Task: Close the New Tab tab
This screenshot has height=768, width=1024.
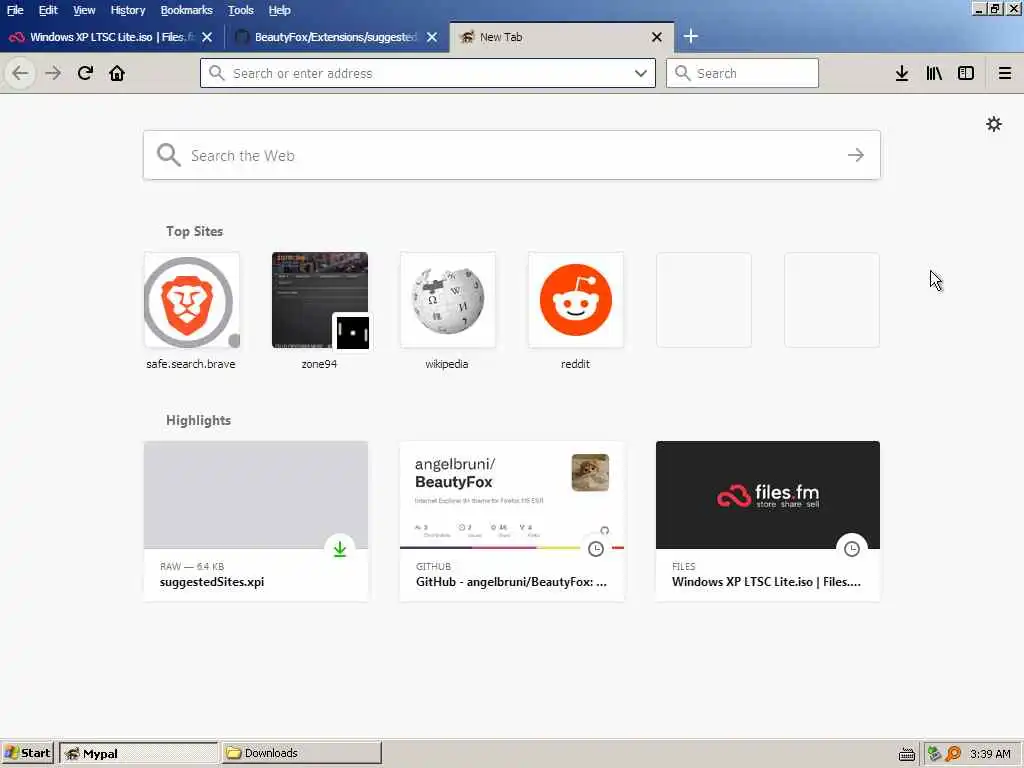Action: tap(657, 37)
